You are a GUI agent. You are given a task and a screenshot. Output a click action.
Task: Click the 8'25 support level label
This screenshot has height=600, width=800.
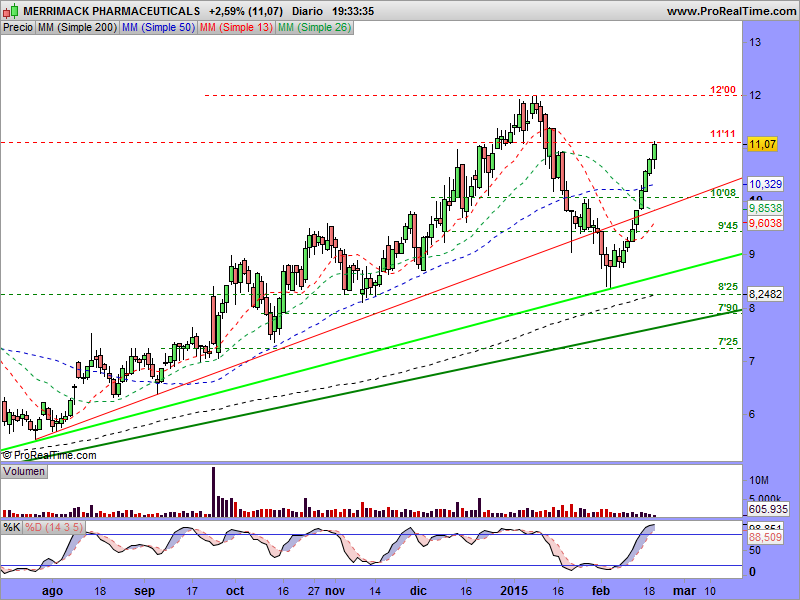[728, 287]
